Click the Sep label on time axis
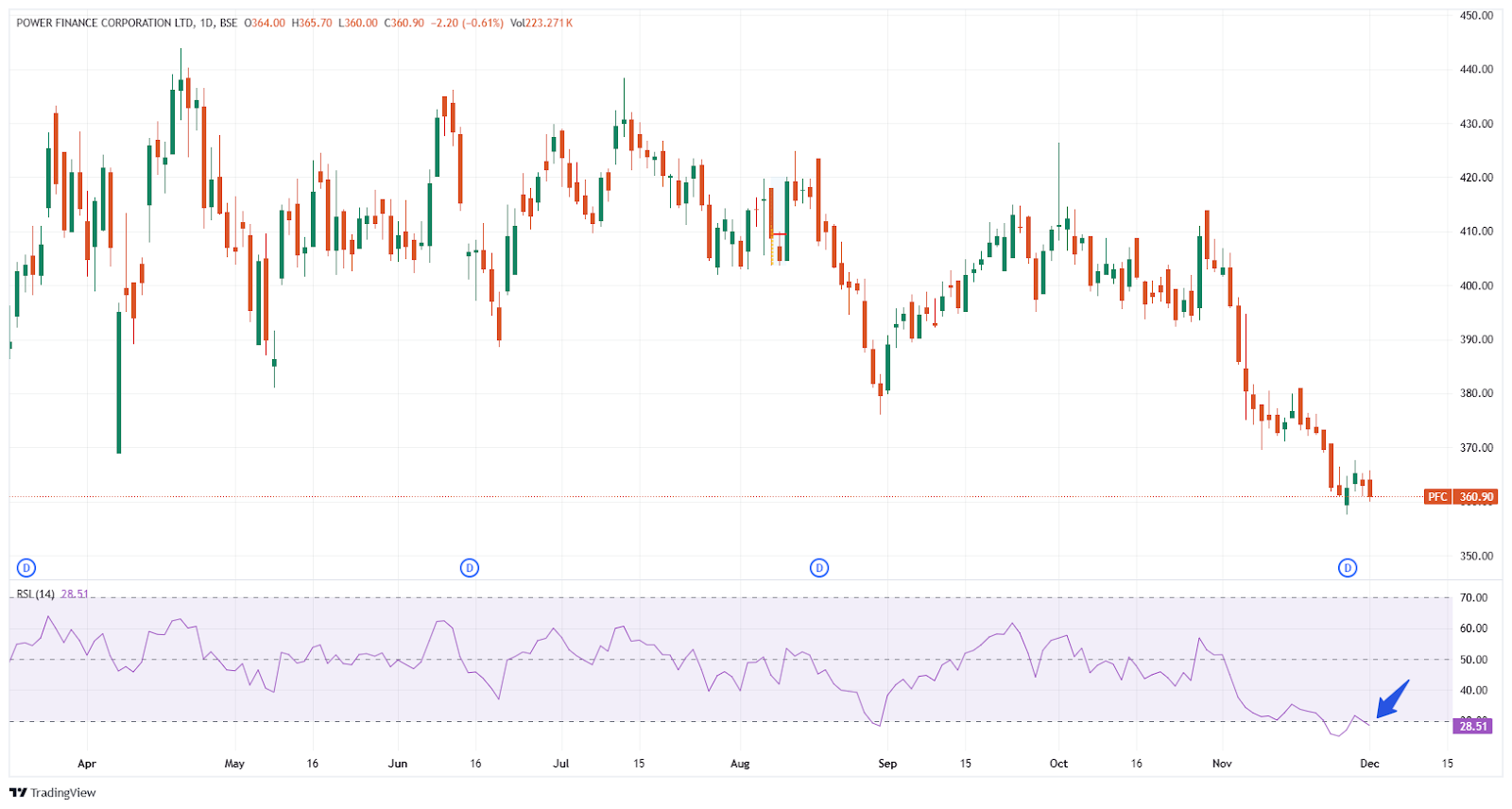This screenshot has height=809, width=1512. pyautogui.click(x=887, y=764)
